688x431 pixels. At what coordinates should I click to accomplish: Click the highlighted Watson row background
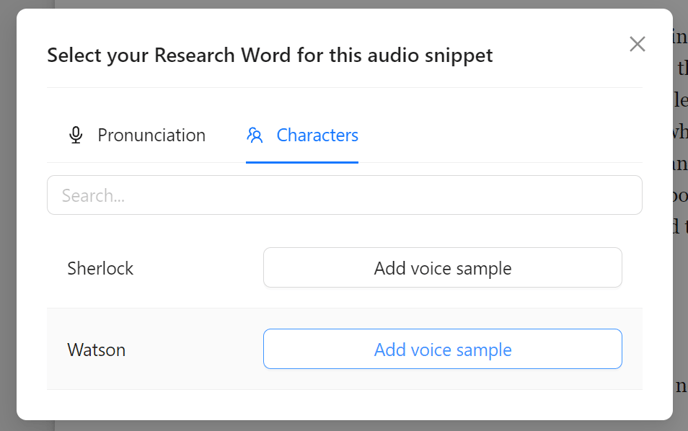193,349
